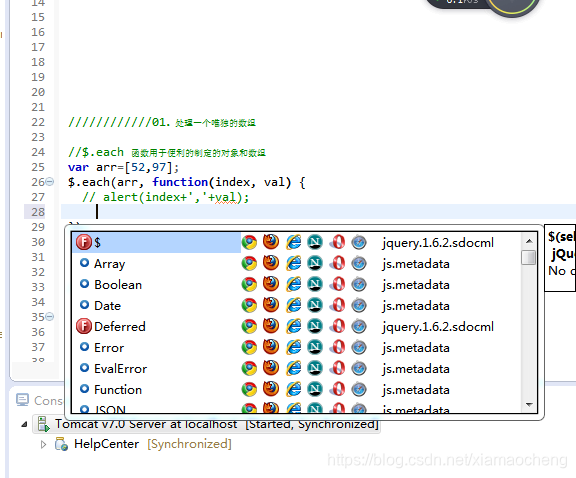This screenshot has width=576, height=478.
Task: Click the Internet Explorer icon in Date row
Action: click(x=294, y=305)
